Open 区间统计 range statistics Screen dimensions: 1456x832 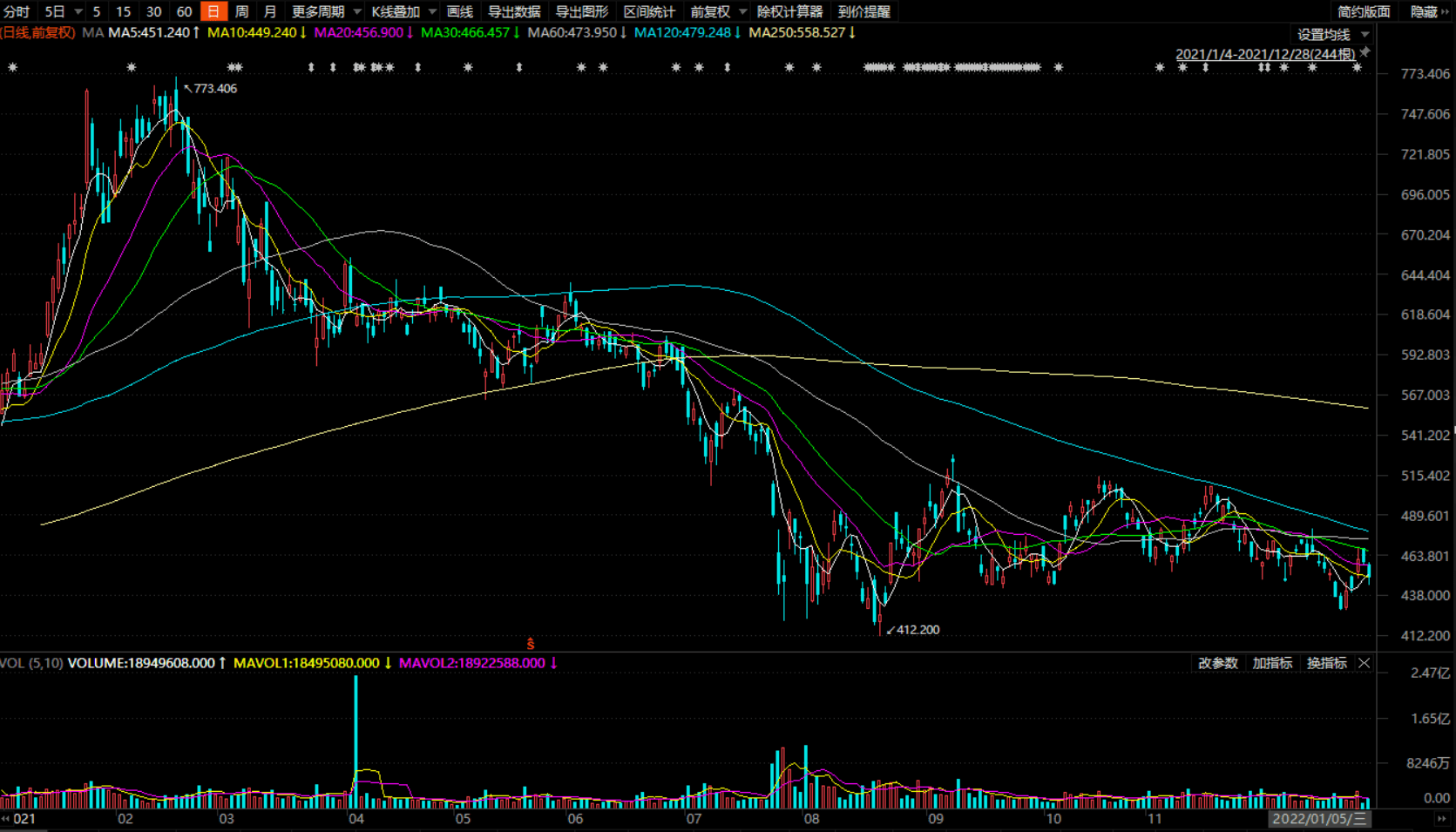(x=649, y=11)
